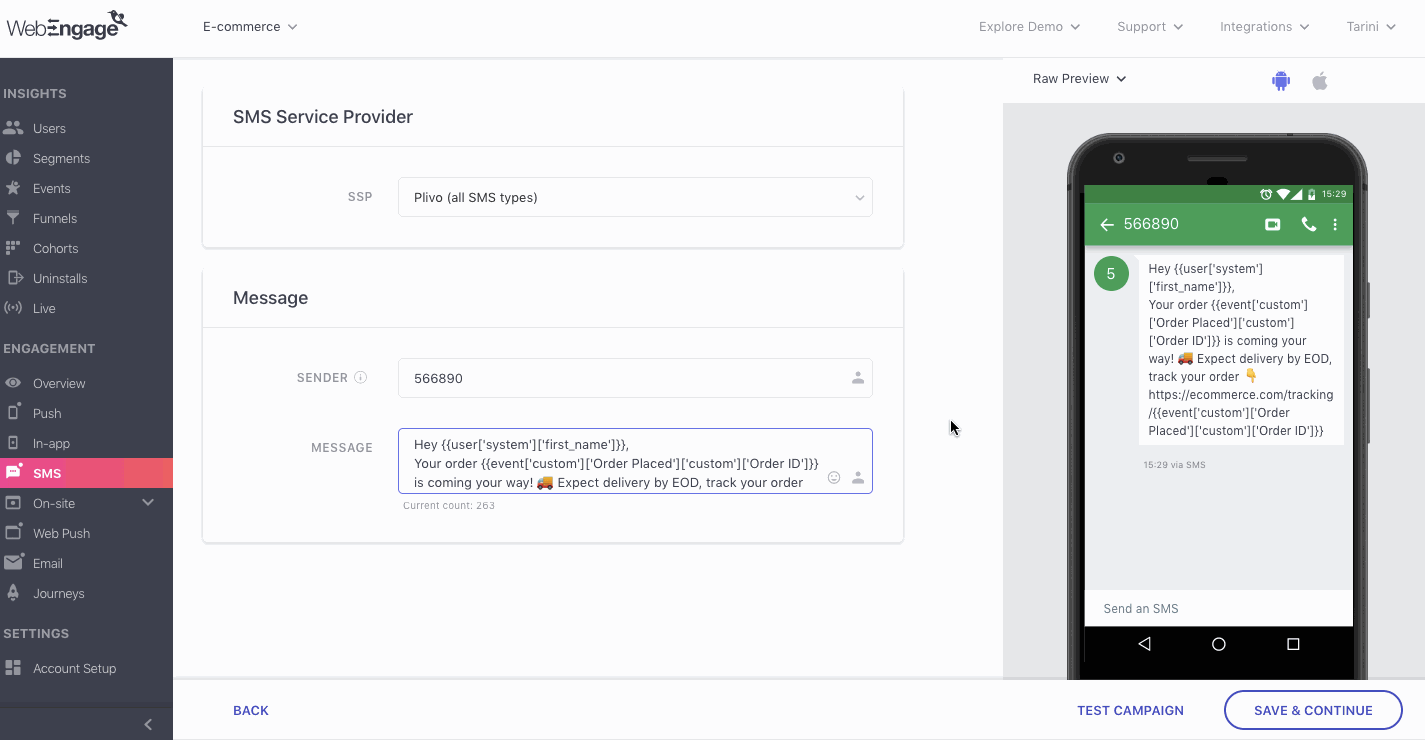
Task: Open SMS chat icon
Action: click(13, 472)
